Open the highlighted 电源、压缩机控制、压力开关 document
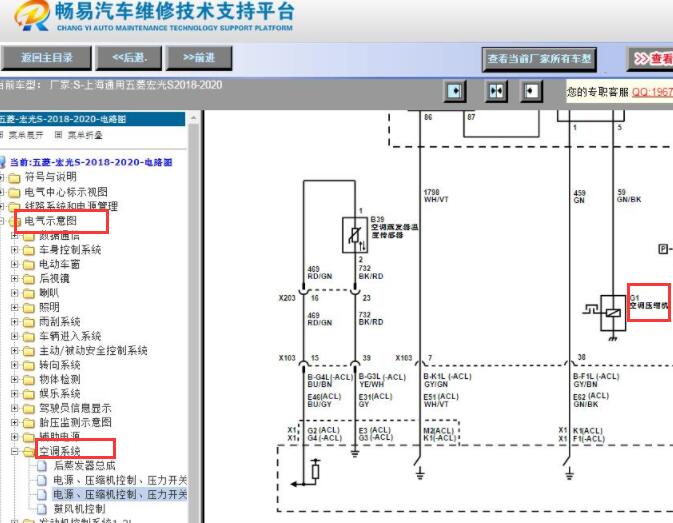The height and width of the screenshot is (523, 673). point(120,495)
